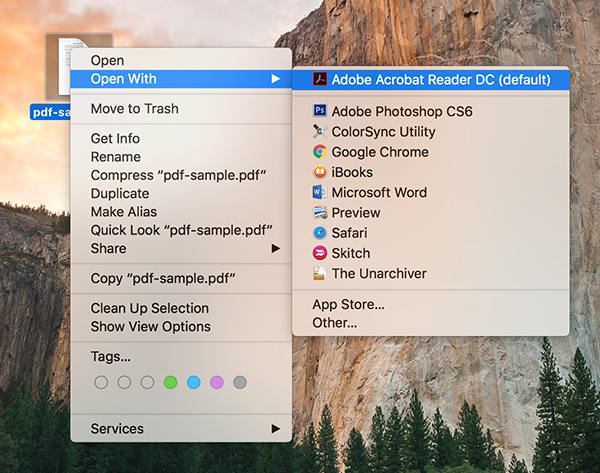The width and height of the screenshot is (600, 473).
Task: Expand the Services submenu arrow
Action: (276, 428)
